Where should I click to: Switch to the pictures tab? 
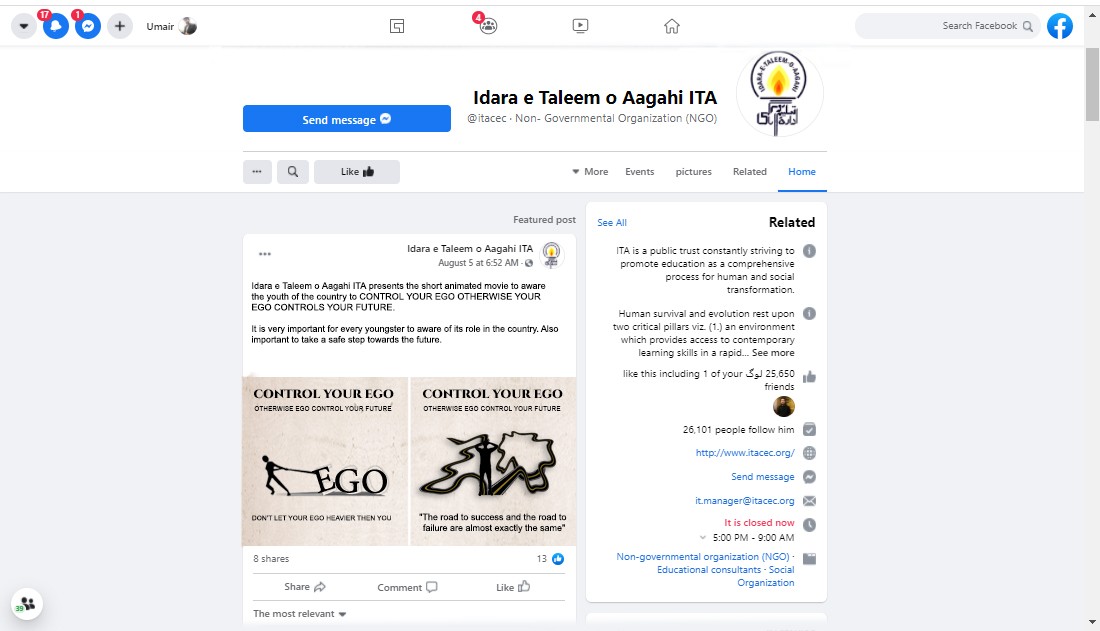click(x=693, y=172)
